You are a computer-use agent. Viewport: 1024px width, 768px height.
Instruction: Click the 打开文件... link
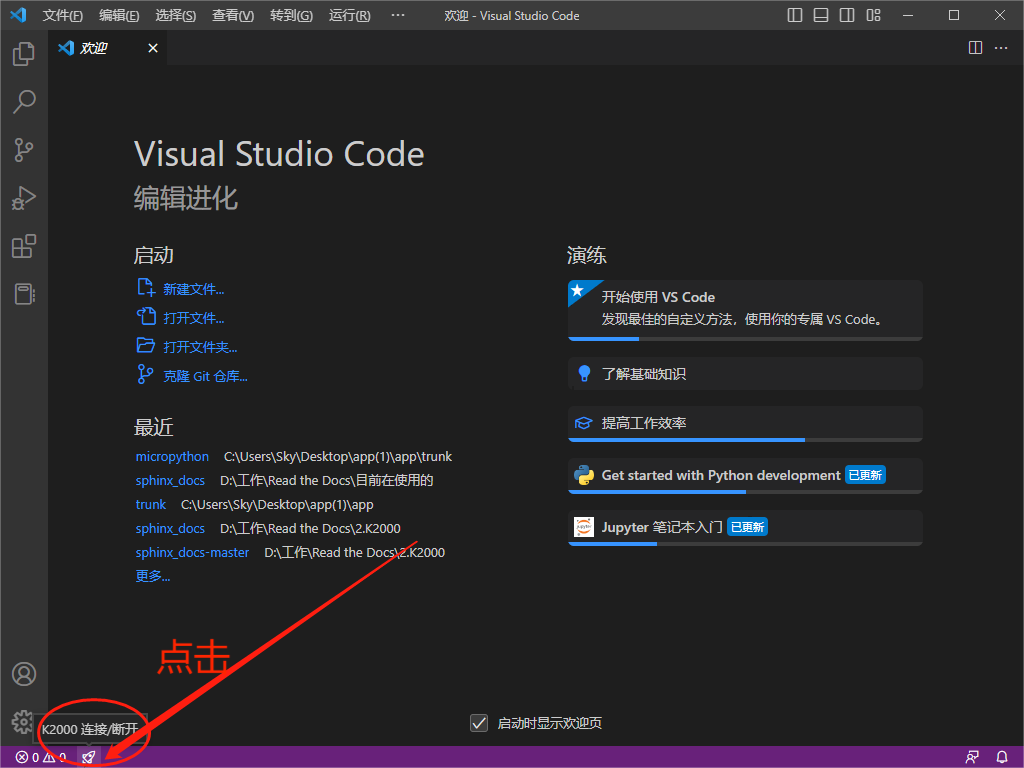(x=193, y=318)
